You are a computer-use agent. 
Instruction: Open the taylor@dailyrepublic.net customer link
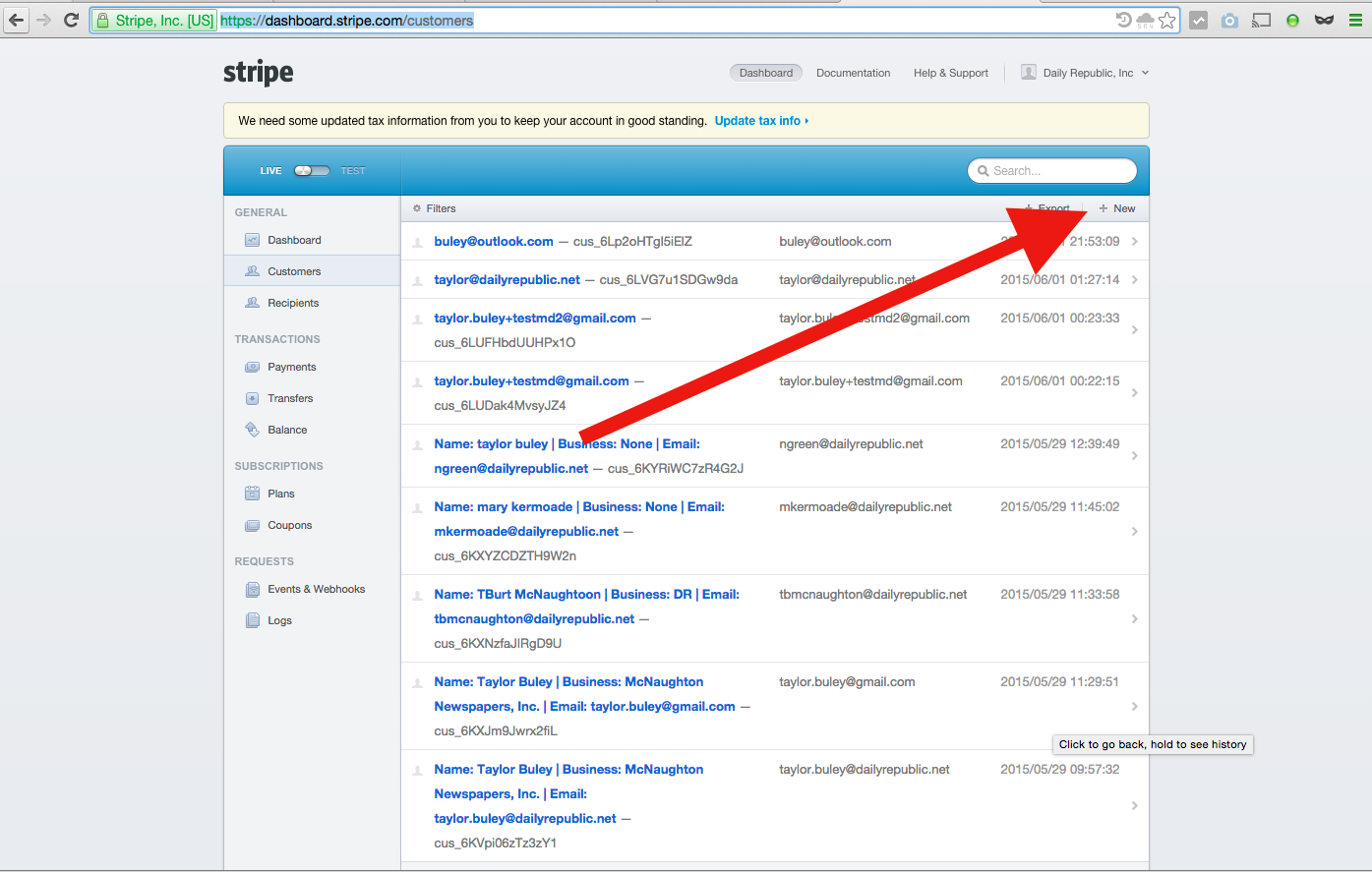pyautogui.click(x=507, y=280)
